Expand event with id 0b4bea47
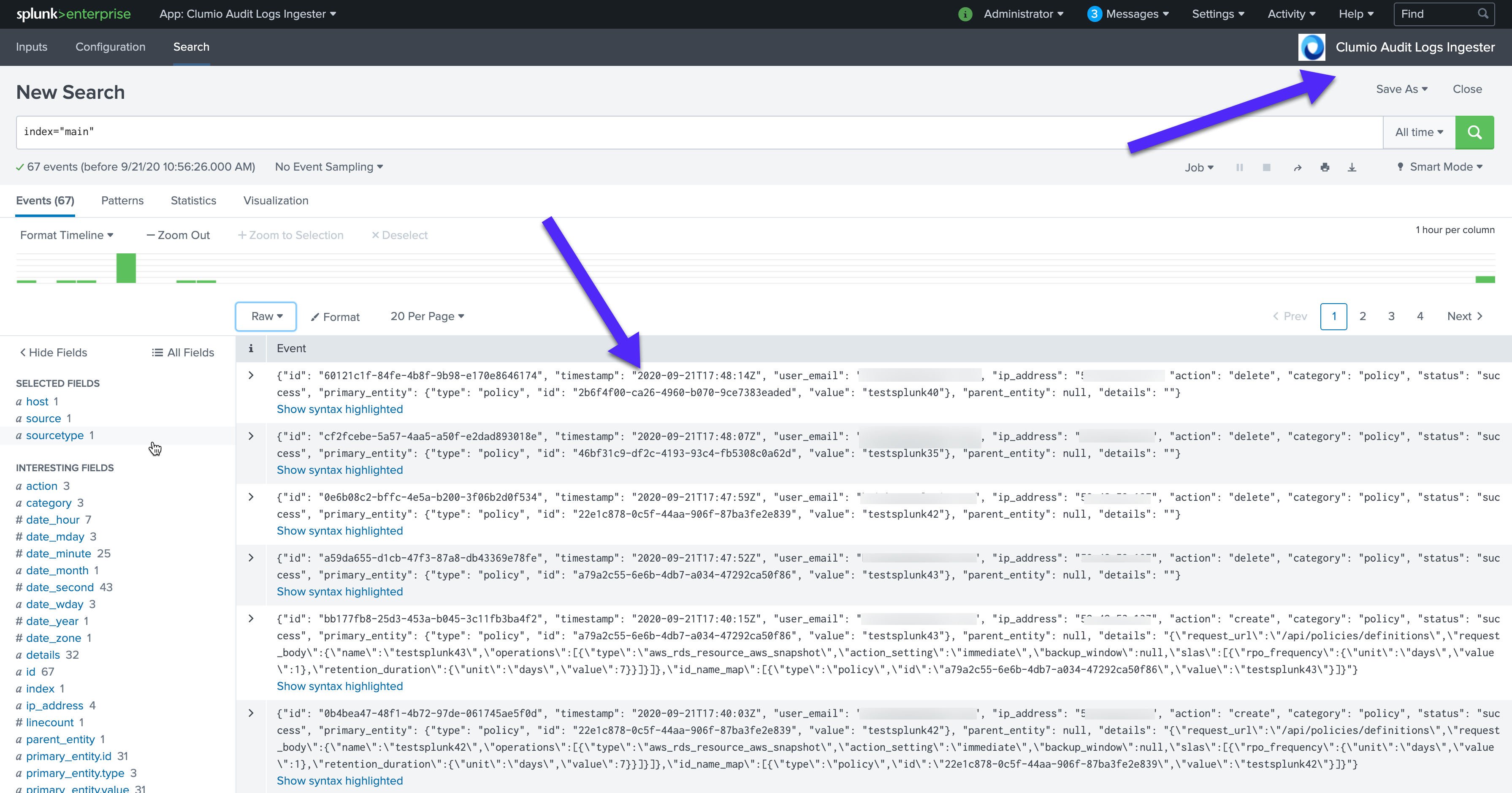Image resolution: width=1512 pixels, height=793 pixels. [x=251, y=713]
